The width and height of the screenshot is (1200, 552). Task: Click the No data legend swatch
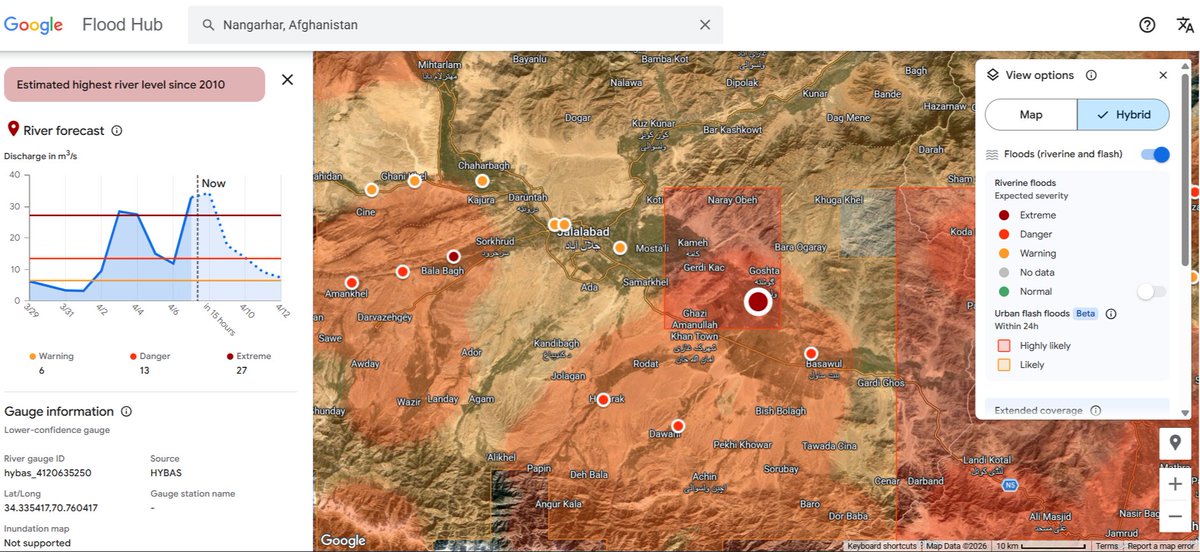pos(1004,272)
